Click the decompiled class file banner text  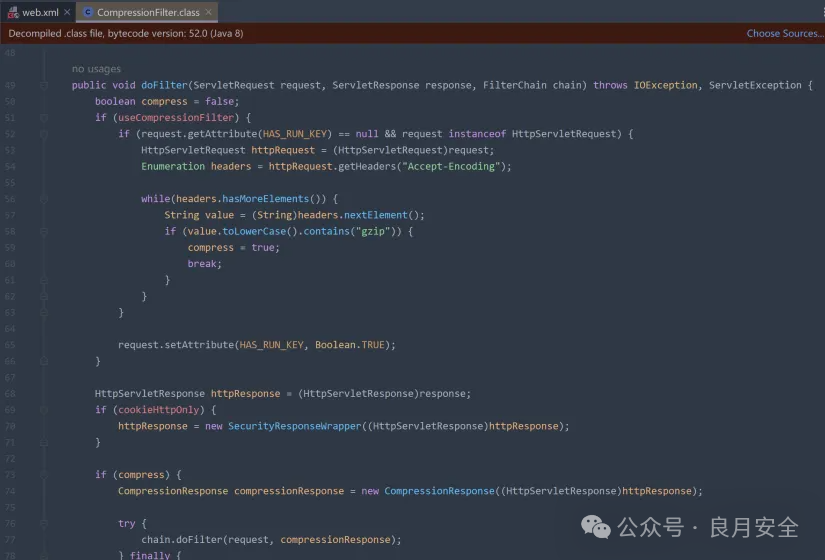click(126, 33)
